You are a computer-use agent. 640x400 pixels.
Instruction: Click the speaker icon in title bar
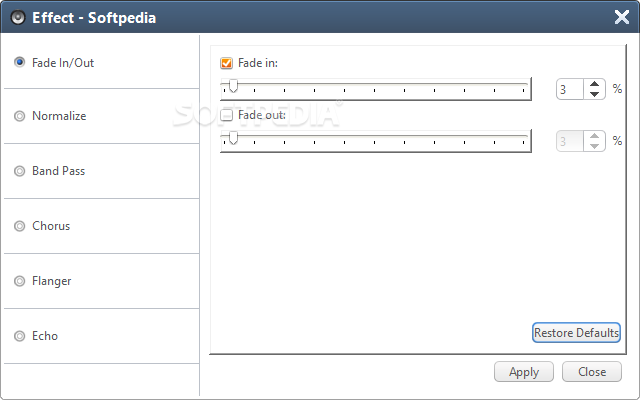[18, 18]
